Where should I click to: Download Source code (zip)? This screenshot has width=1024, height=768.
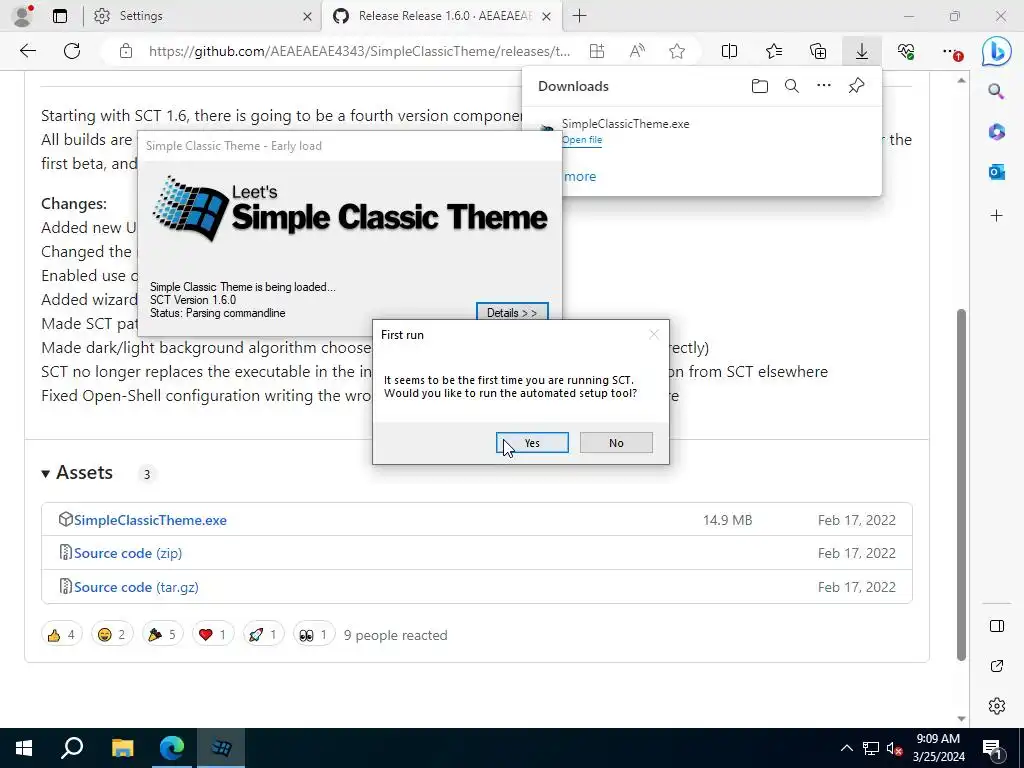(x=128, y=553)
